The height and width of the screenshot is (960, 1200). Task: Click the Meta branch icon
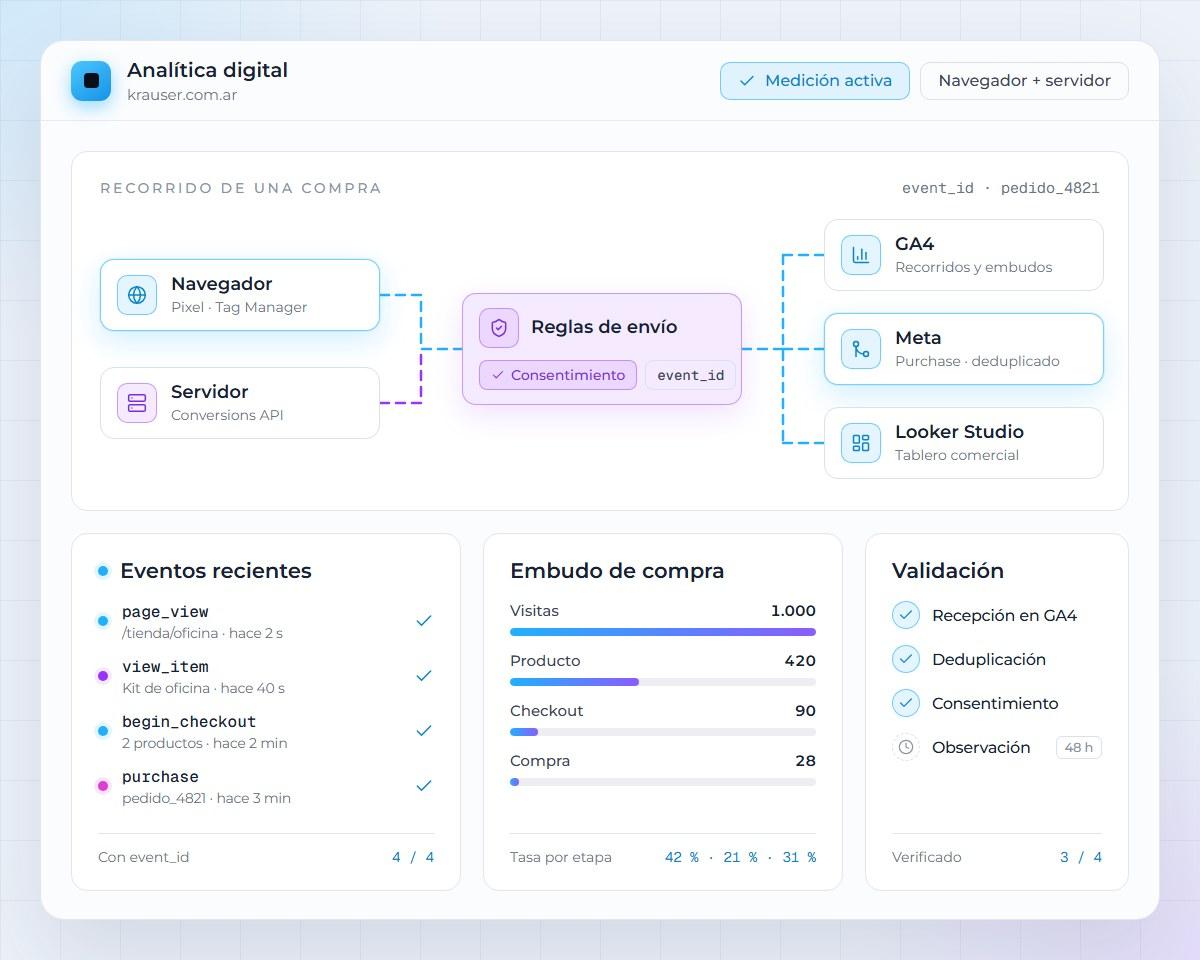coord(861,349)
